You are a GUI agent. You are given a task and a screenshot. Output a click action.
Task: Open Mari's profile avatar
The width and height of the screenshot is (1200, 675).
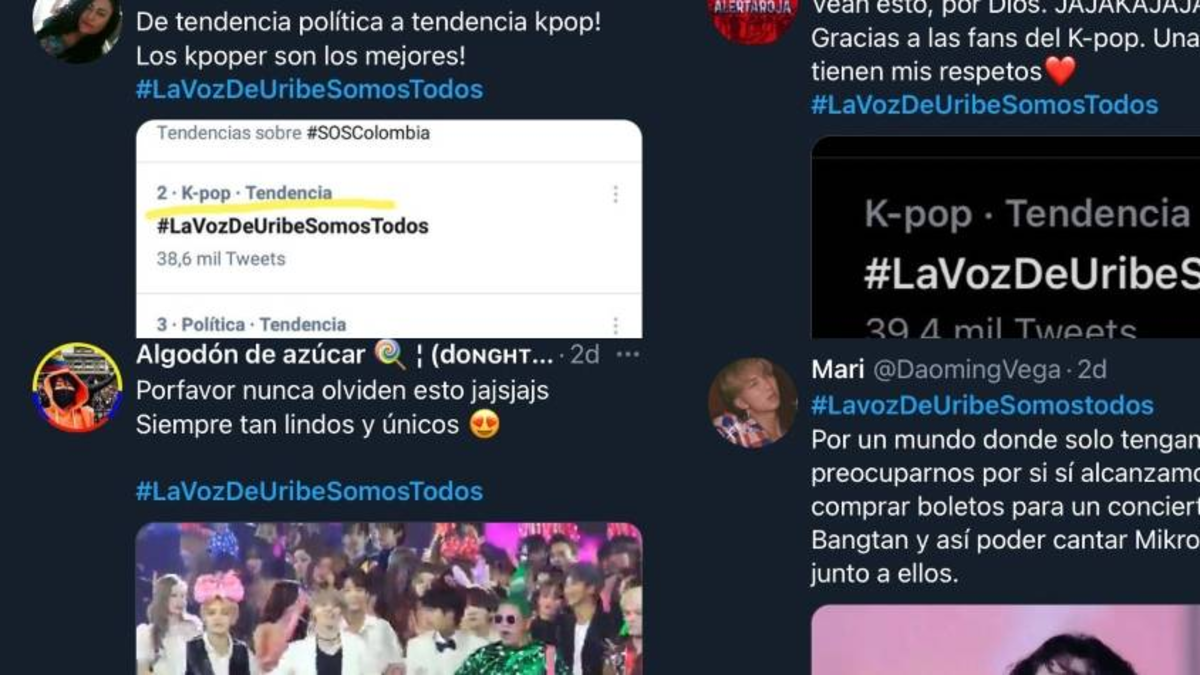(753, 402)
